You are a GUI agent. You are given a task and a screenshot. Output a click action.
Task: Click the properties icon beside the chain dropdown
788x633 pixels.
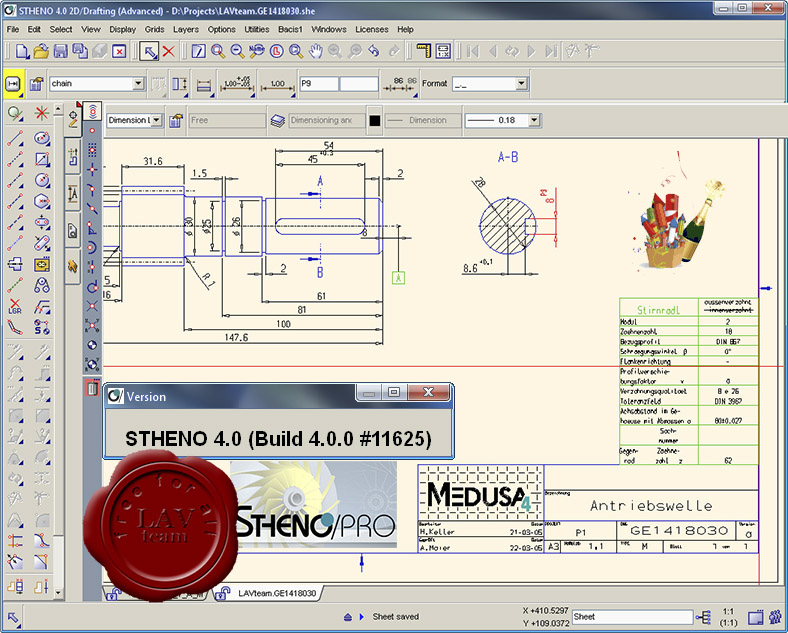(x=36, y=83)
